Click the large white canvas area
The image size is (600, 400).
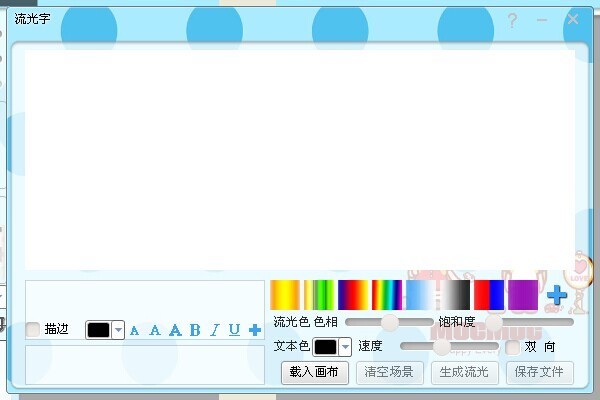[x=300, y=155]
